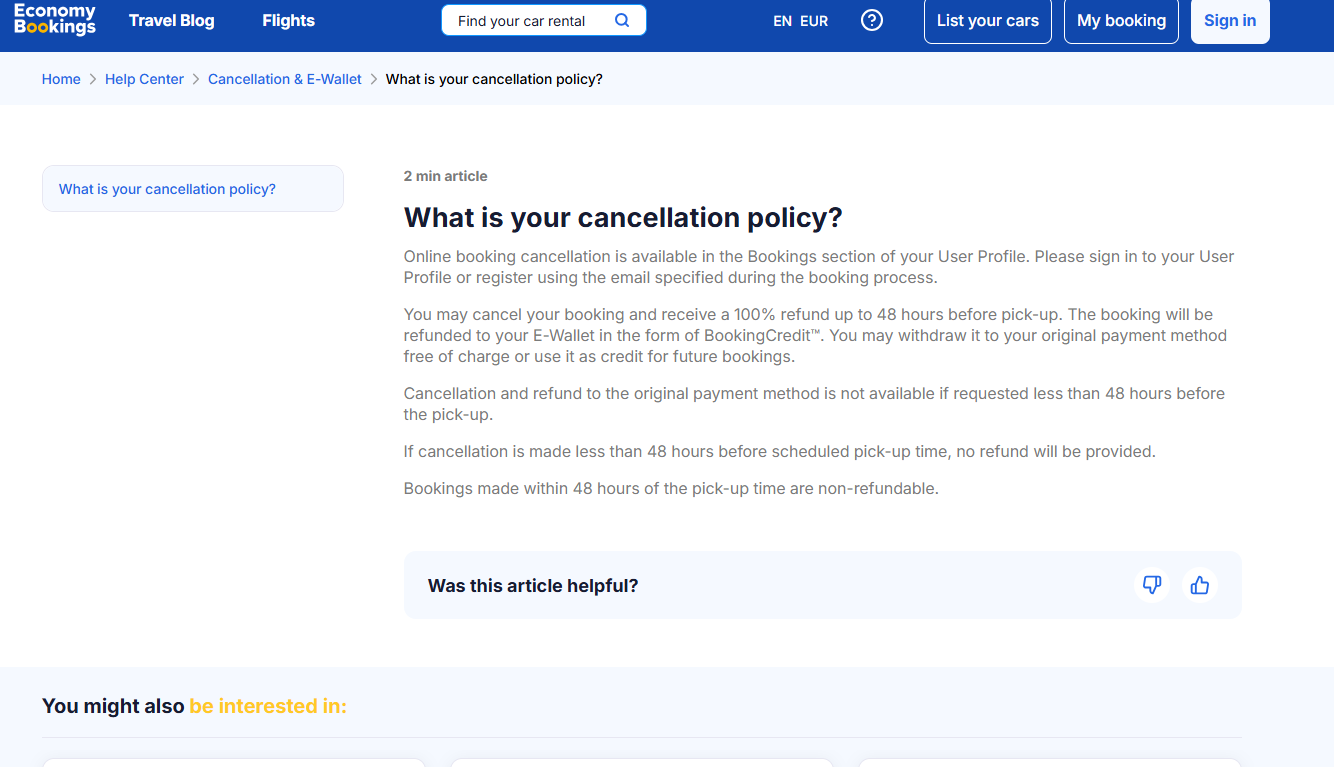Go to Home in the breadcrumb
Screen dimensions: 1334x767
click(61, 79)
